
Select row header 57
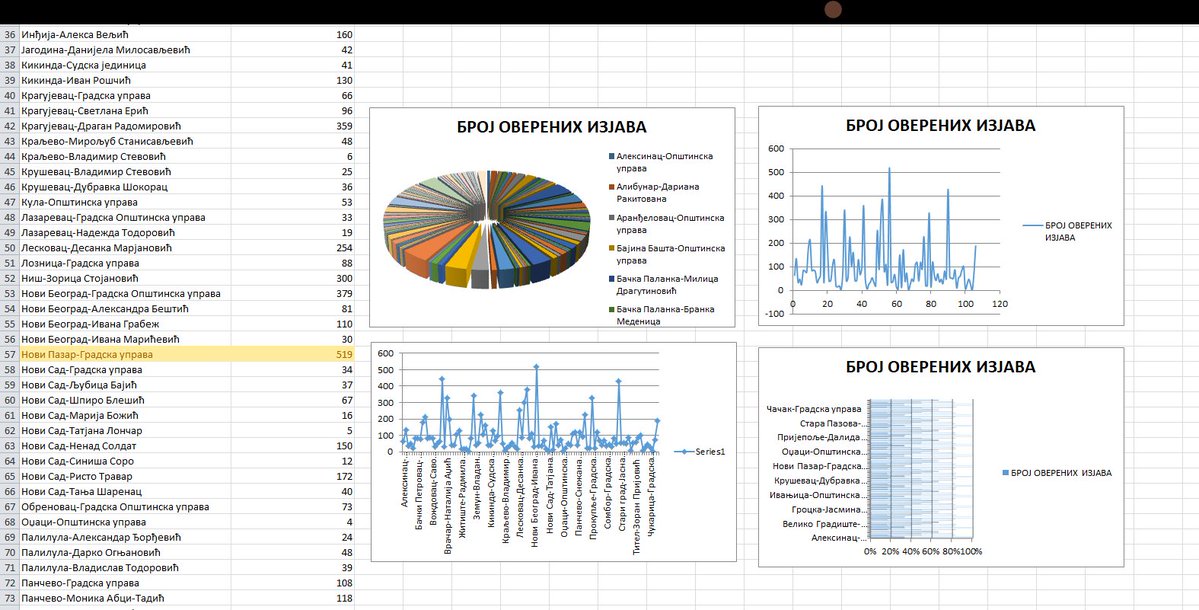10,355
